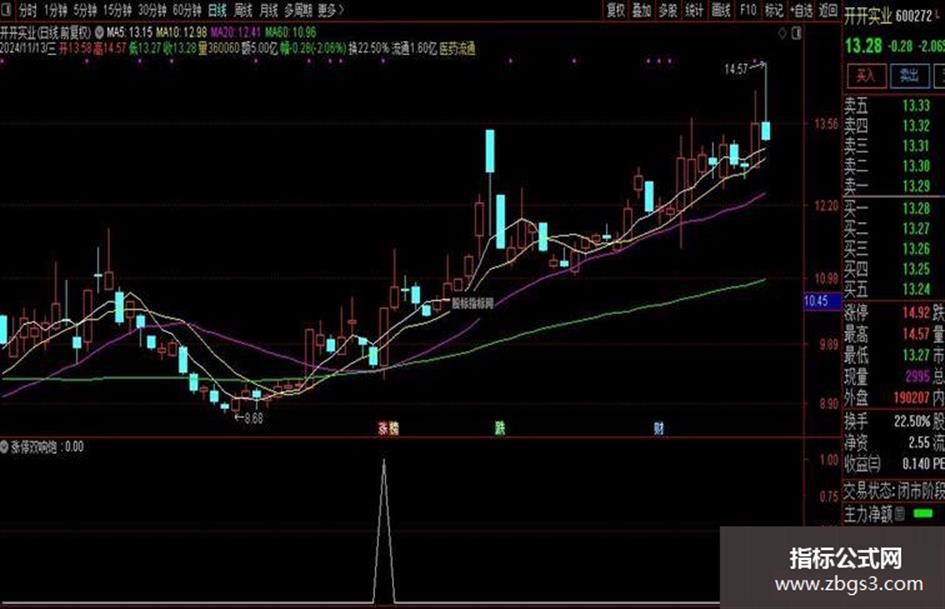Click the 卖一 13.29 order row
Screen dimensions: 945x609
click(888, 185)
